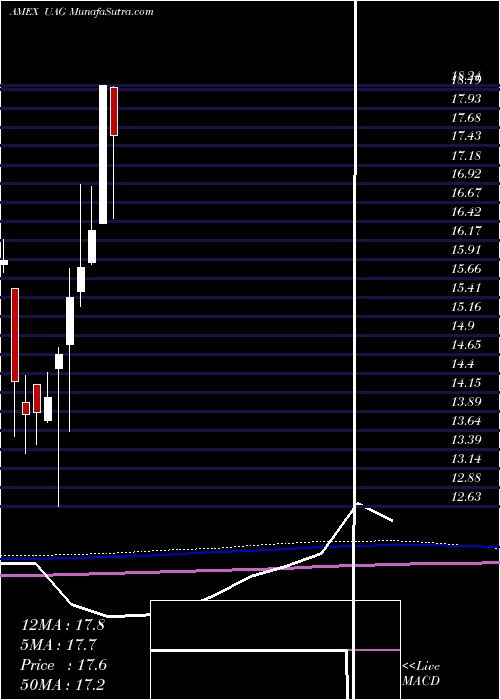Click the 17.93 price axis label
500x700 pixels.
pos(466,99)
